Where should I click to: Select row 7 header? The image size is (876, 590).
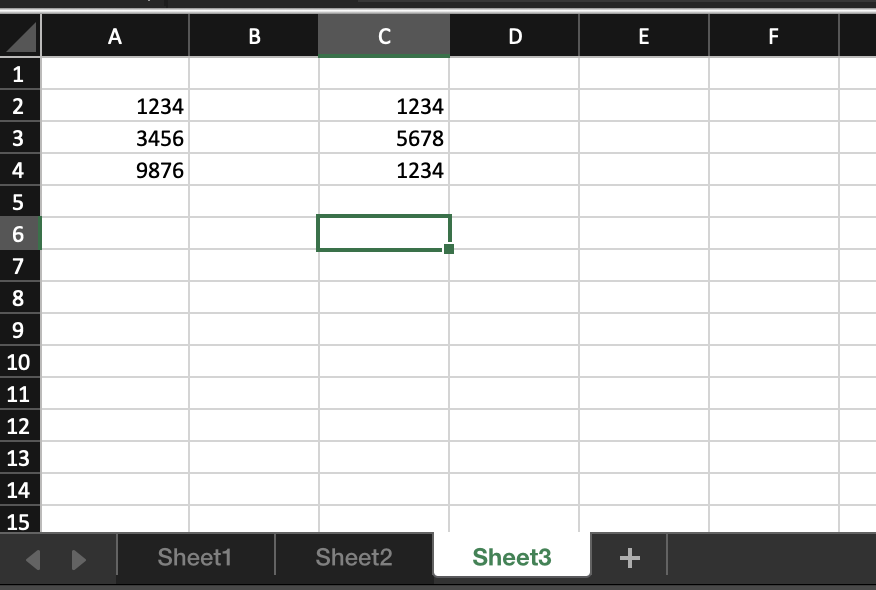click(x=20, y=265)
